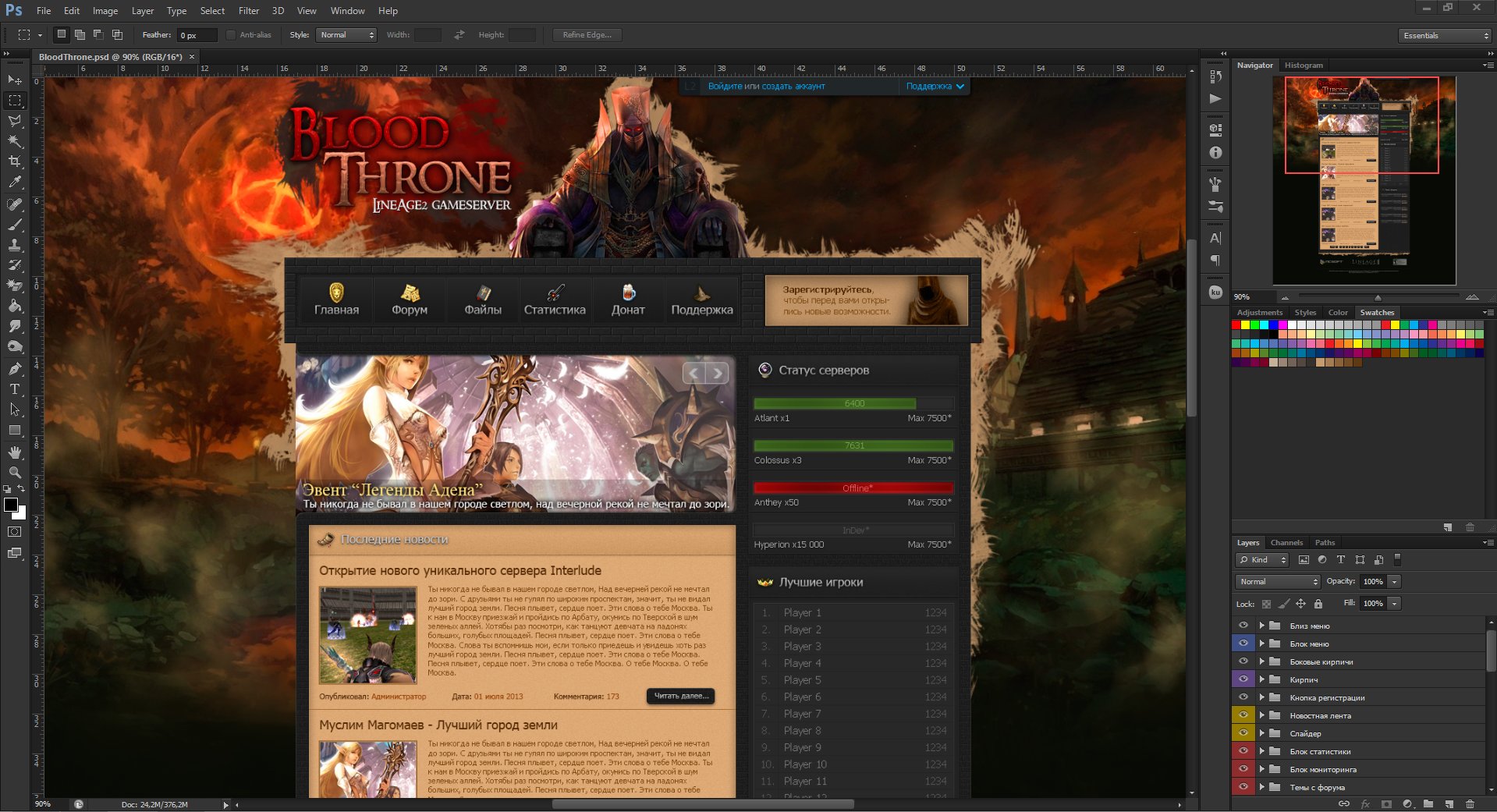
Task: Toggle Quick Mask mode
Action: point(15,532)
